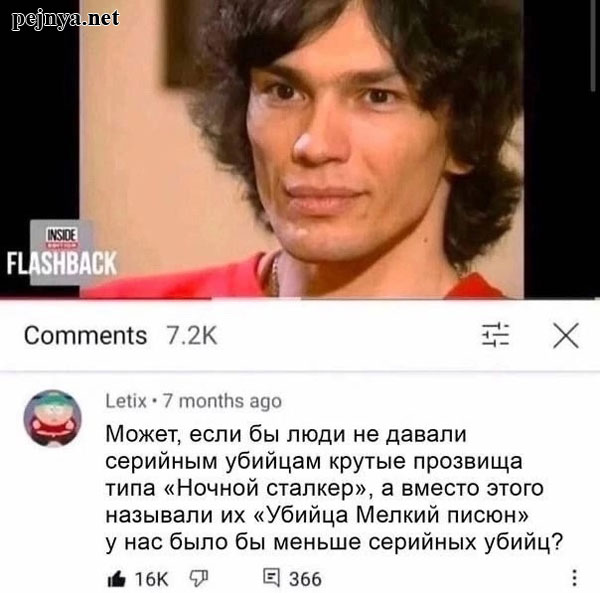Screen dimensions: 600x593
Task: Dislike Letix's comment with thumbs down
Action: click(199, 578)
